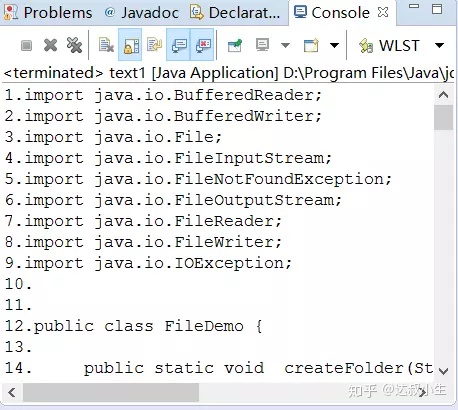Image resolution: width=458 pixels, height=410 pixels.
Task: Click the WLST toolbar button
Action: (389, 45)
